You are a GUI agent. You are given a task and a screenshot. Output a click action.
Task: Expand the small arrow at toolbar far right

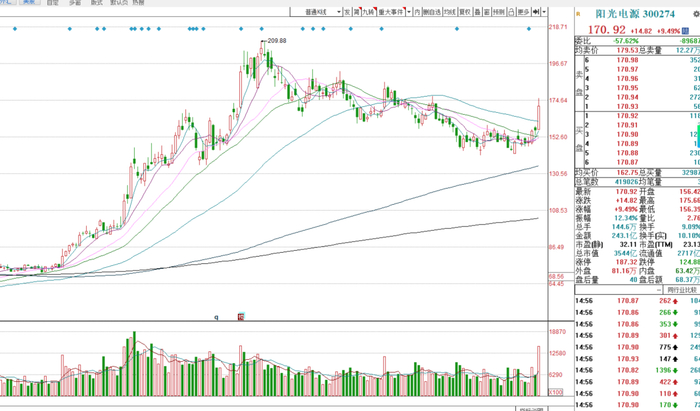[544, 12]
